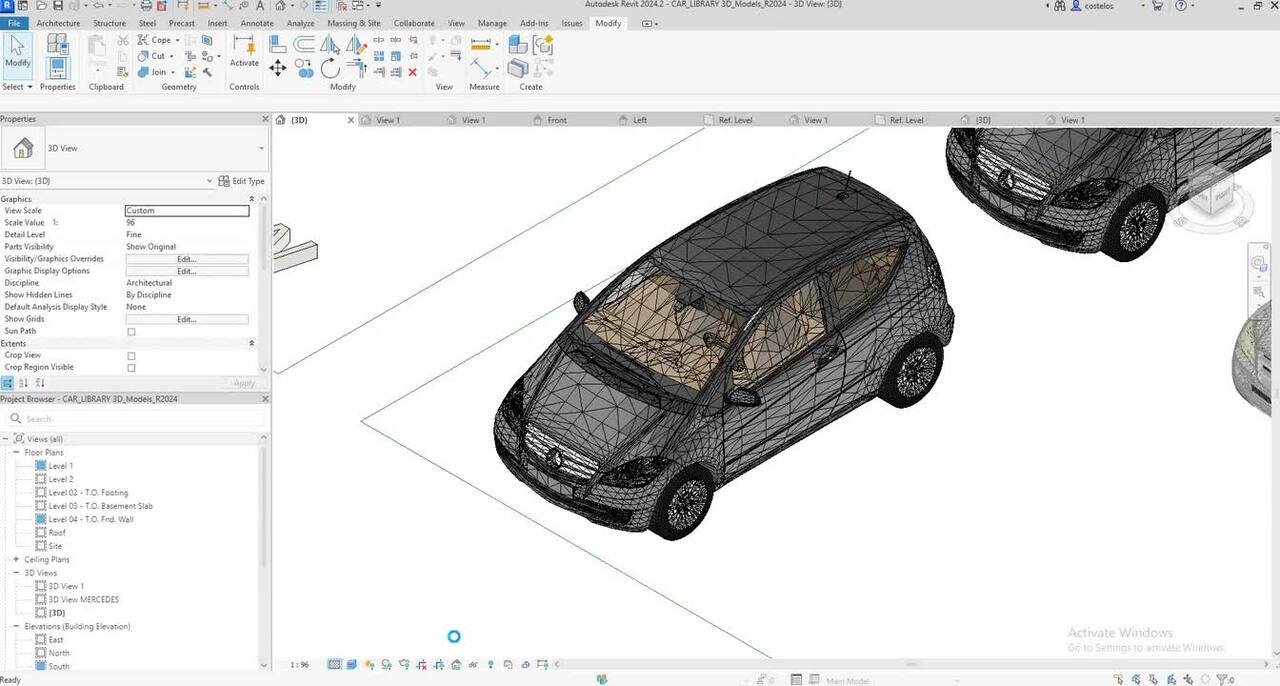Click the Rotate tool icon
The height and width of the screenshot is (686, 1280).
pos(330,68)
